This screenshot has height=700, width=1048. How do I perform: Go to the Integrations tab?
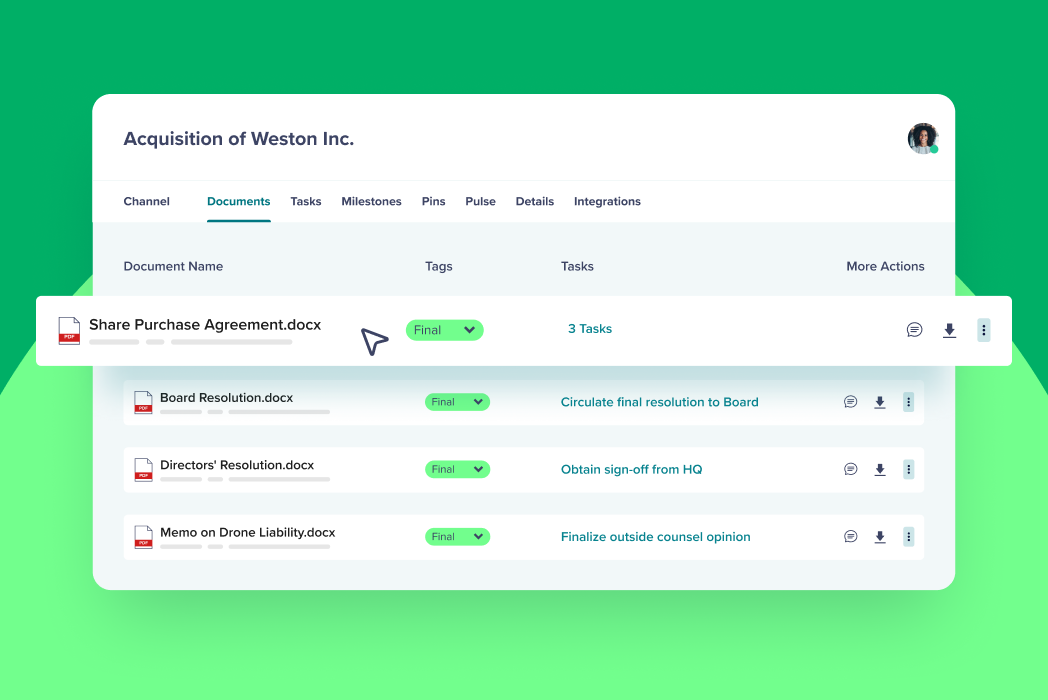pos(607,201)
